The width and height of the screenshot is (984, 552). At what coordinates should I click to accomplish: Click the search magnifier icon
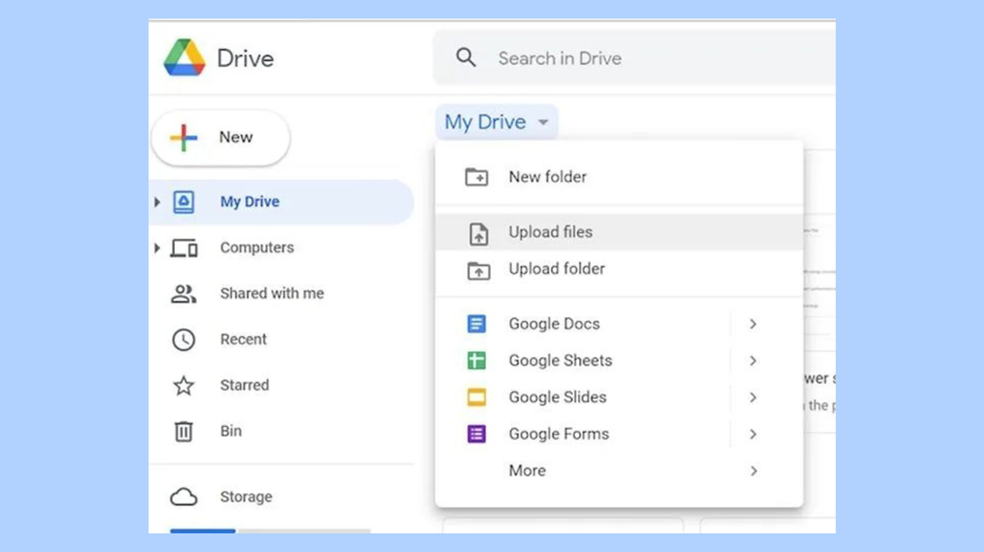click(x=466, y=58)
